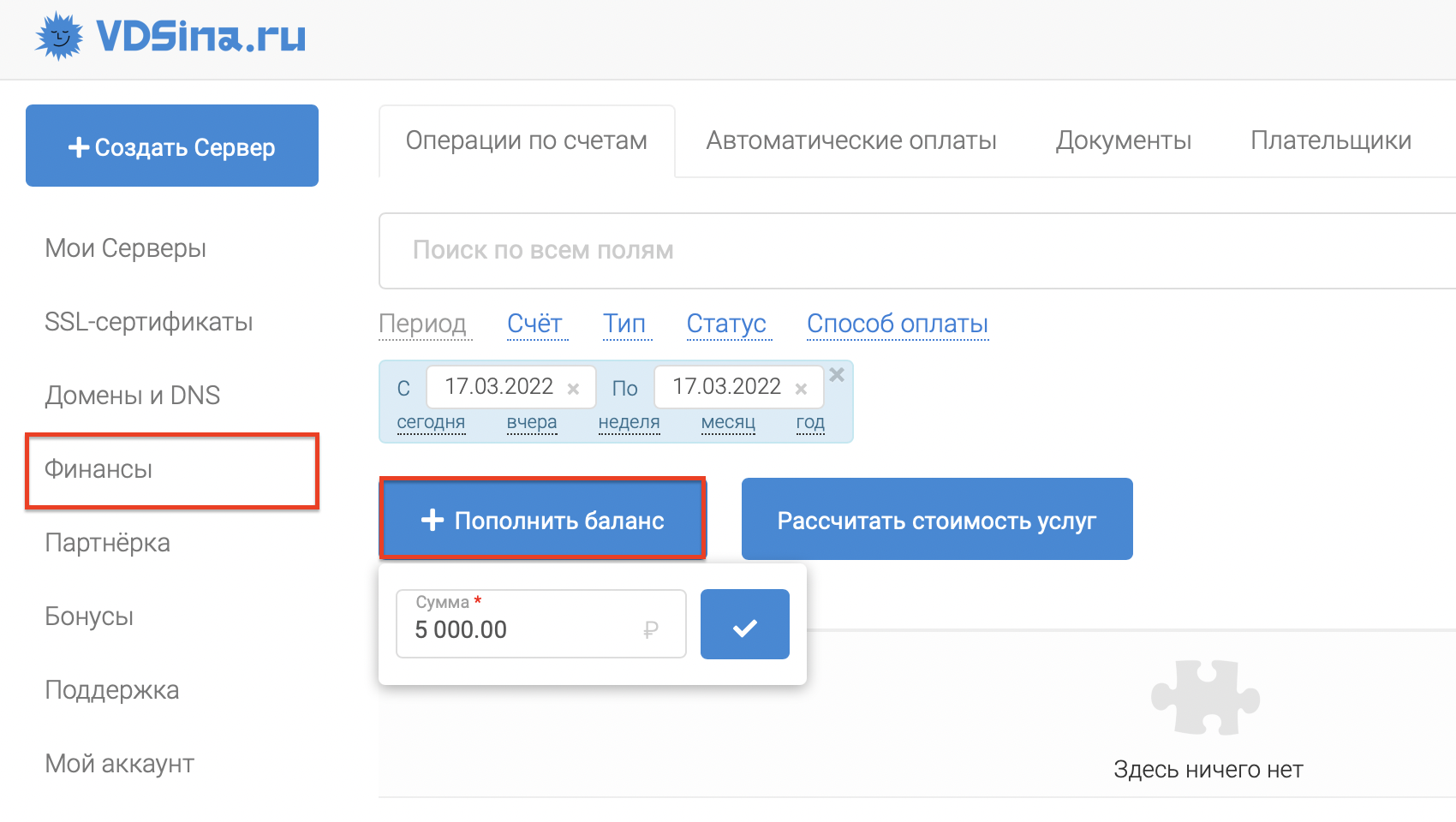Set period to год
This screenshot has height=822, width=1456.
pyautogui.click(x=810, y=422)
